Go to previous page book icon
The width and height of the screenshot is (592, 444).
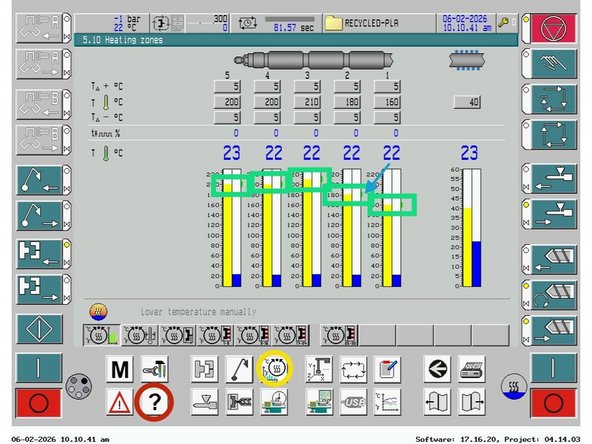tap(437, 402)
